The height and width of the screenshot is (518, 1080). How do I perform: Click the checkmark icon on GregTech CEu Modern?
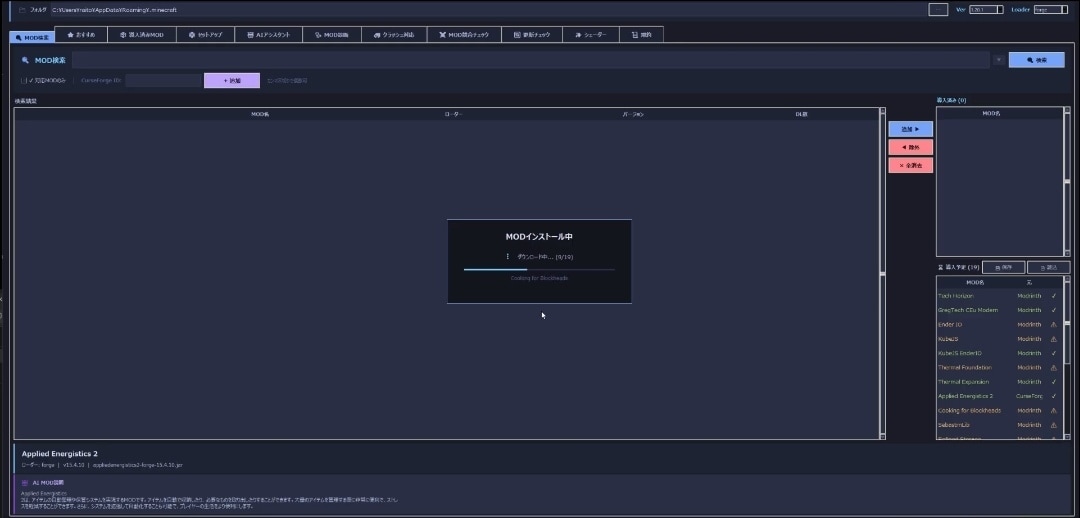point(1054,310)
